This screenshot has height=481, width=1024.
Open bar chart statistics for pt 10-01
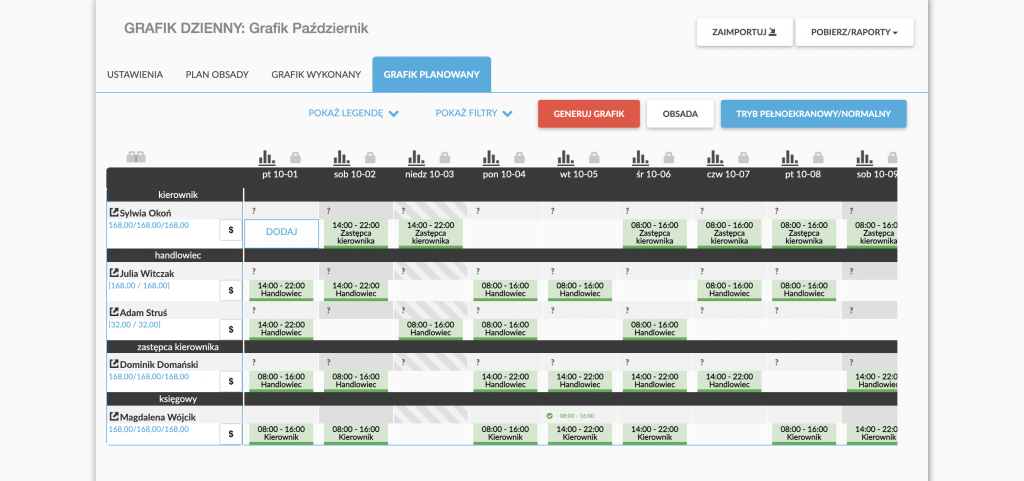click(x=266, y=157)
